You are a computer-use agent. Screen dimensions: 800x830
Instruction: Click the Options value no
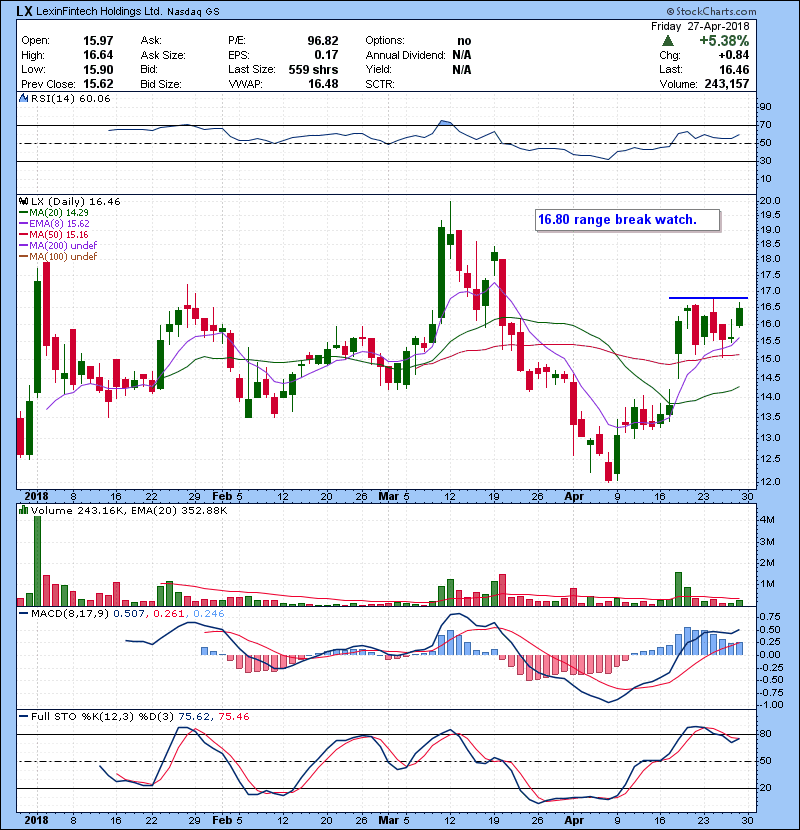point(464,41)
